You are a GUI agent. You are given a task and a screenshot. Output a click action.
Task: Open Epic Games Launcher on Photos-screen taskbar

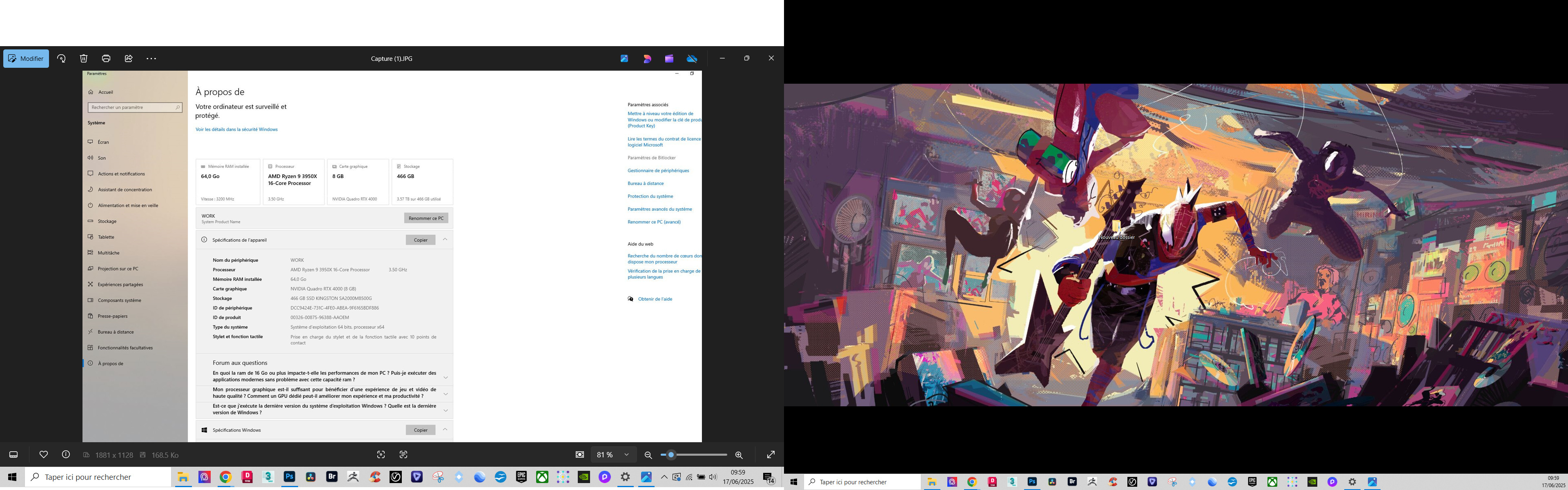521,477
